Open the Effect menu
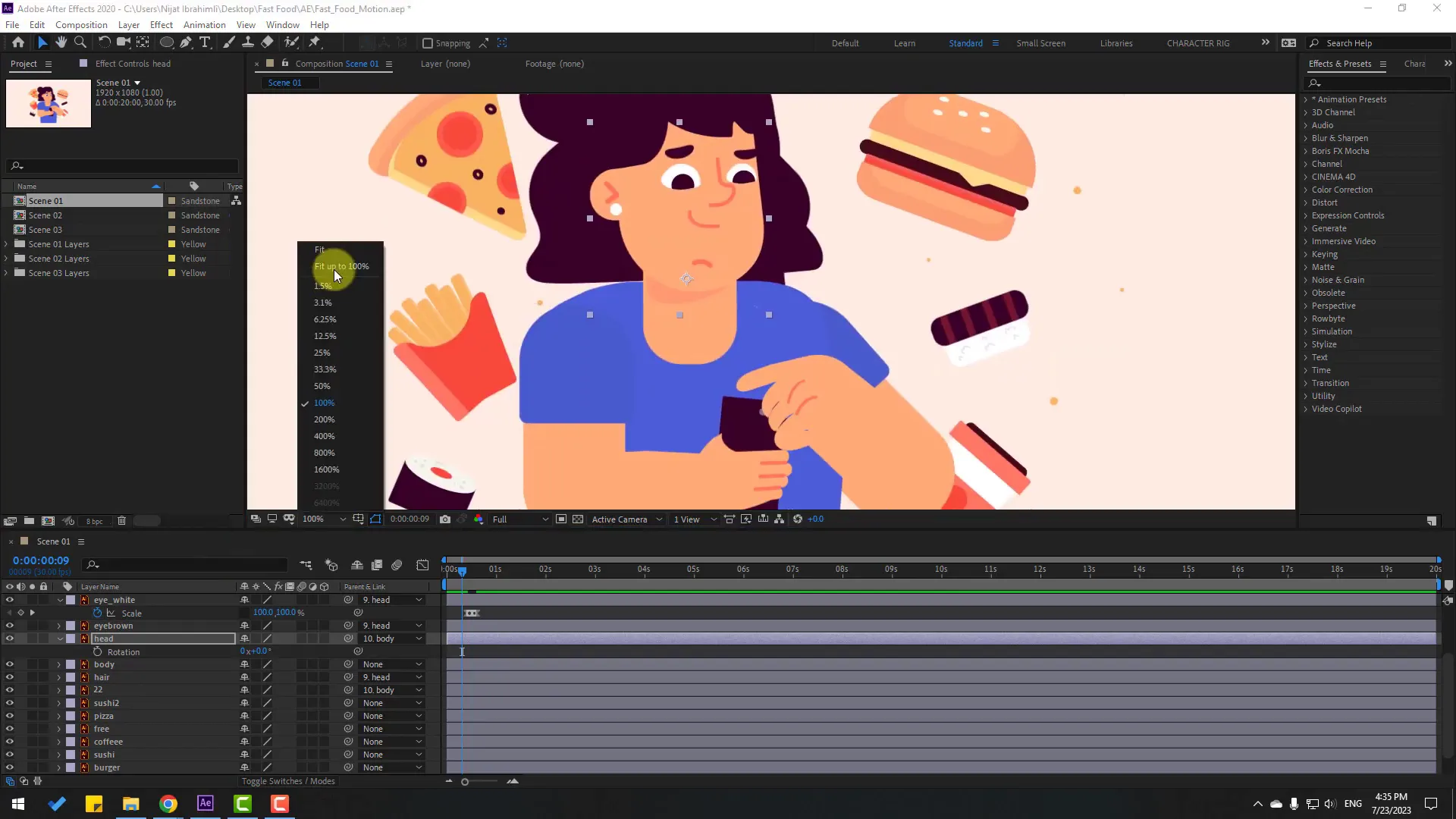The image size is (1456, 819). (161, 24)
